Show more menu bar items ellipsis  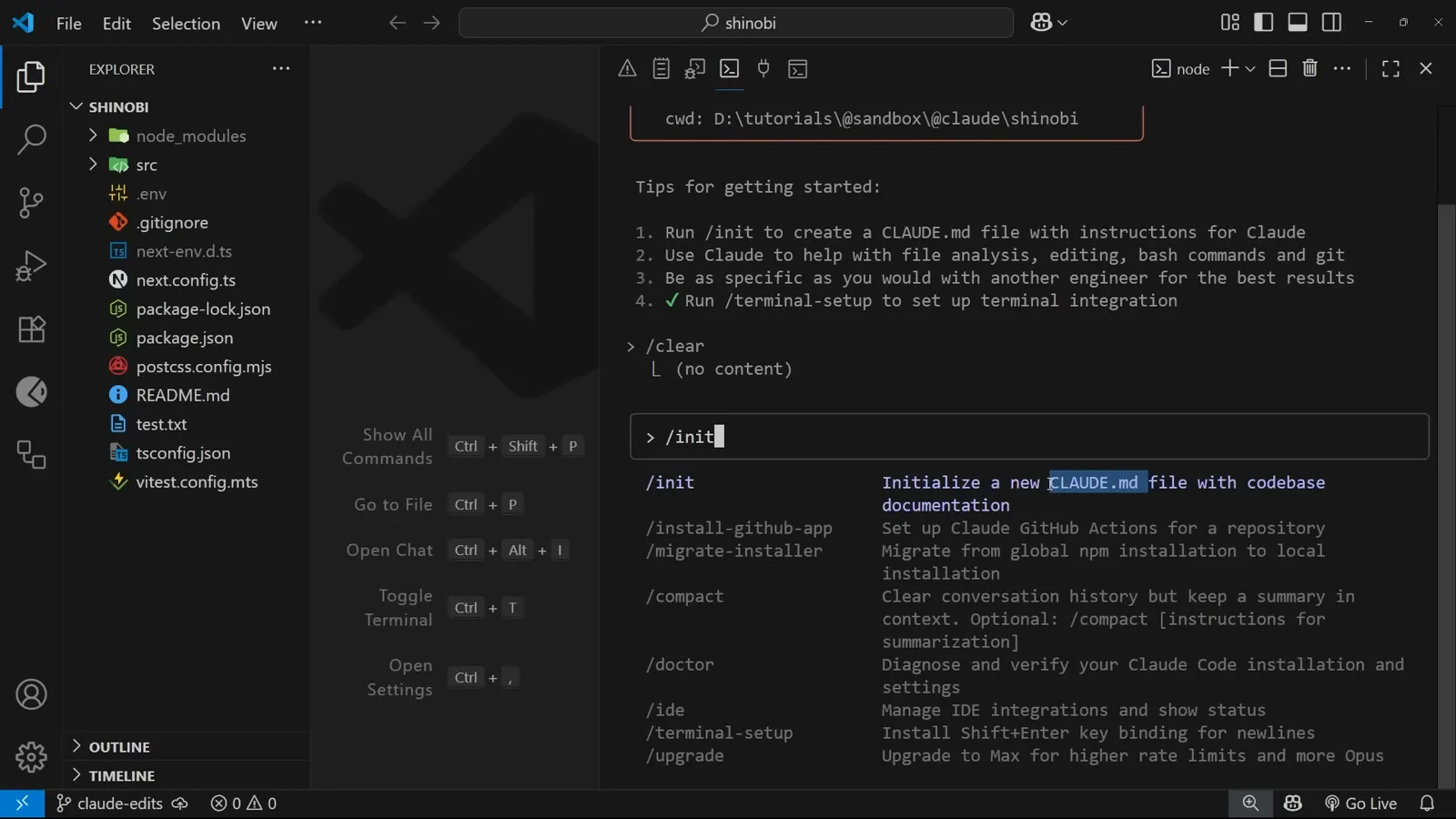(x=313, y=23)
